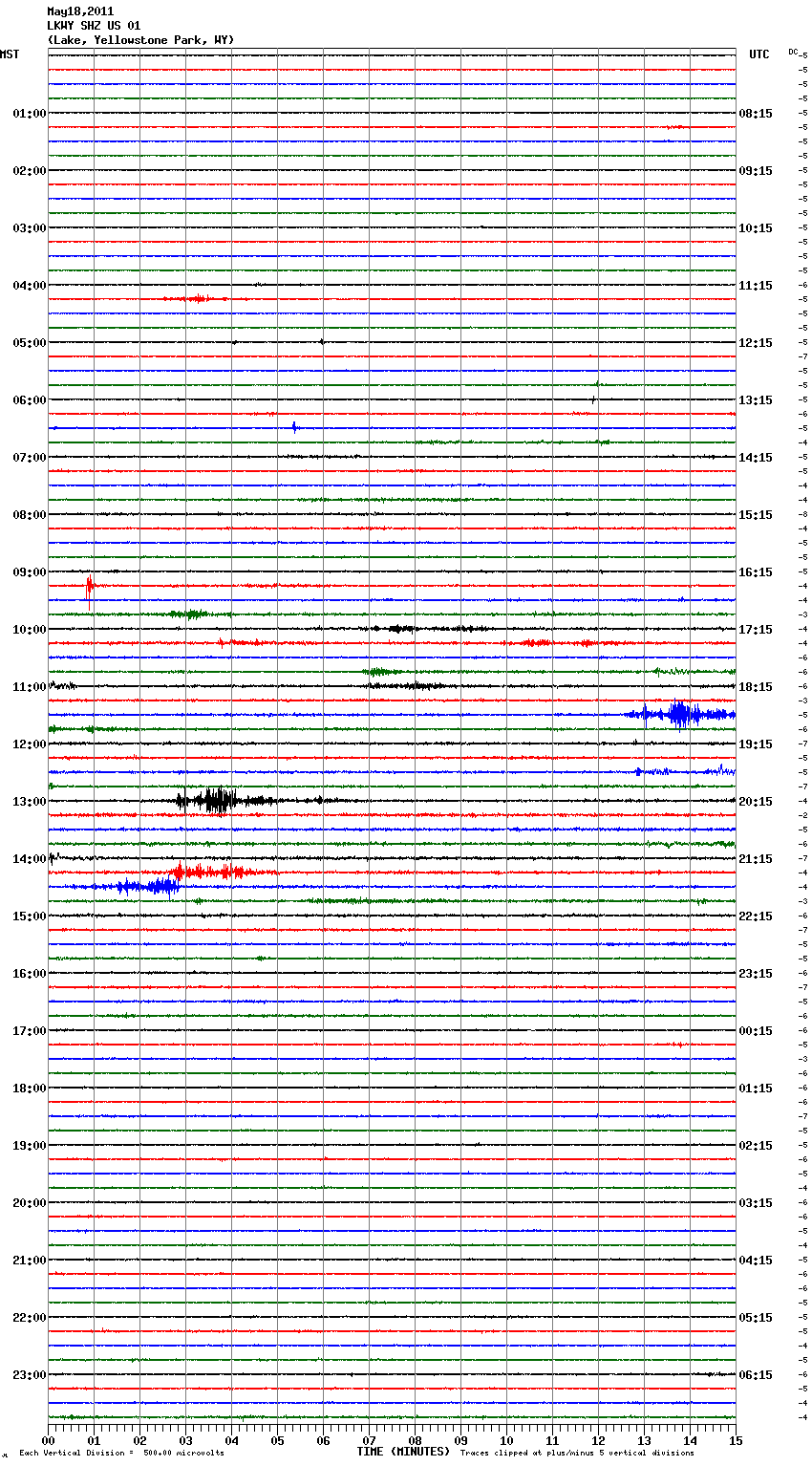
Task: Click the TIME (MINUTES) axis title
Action: click(403, 1452)
